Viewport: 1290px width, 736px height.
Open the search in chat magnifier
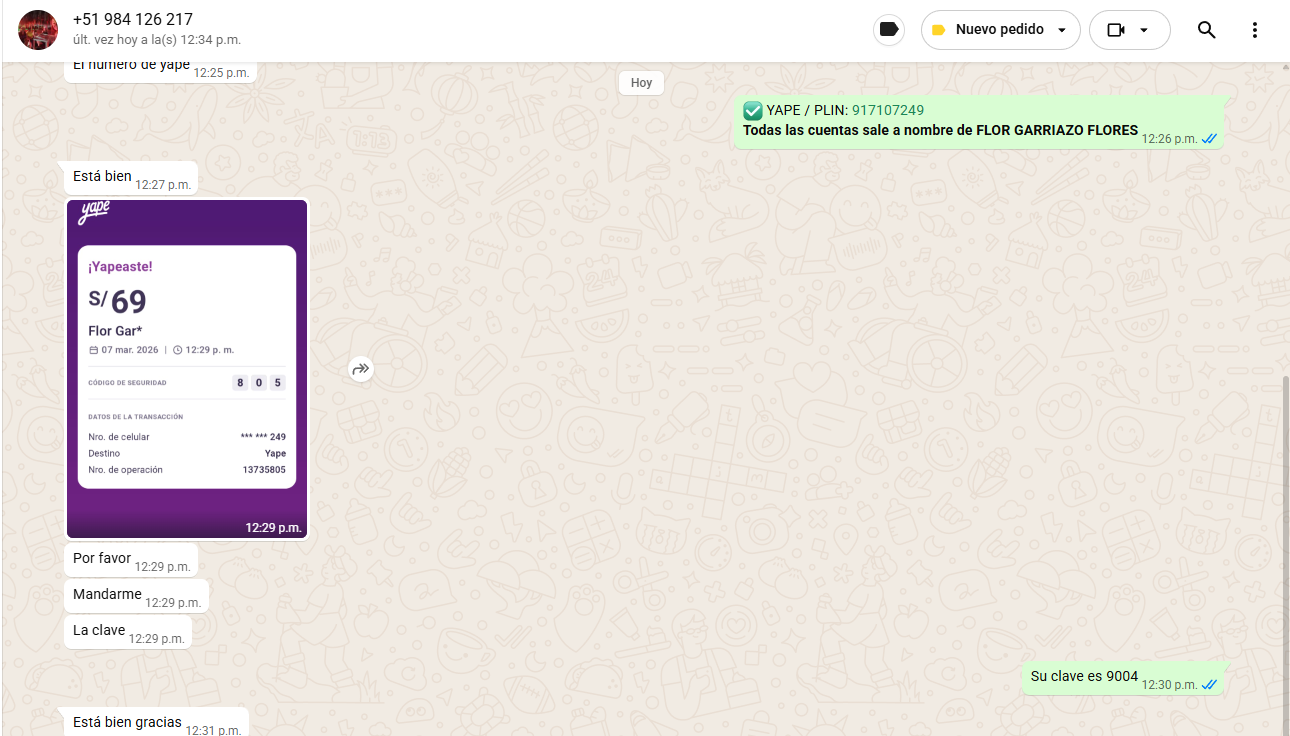pos(1206,30)
